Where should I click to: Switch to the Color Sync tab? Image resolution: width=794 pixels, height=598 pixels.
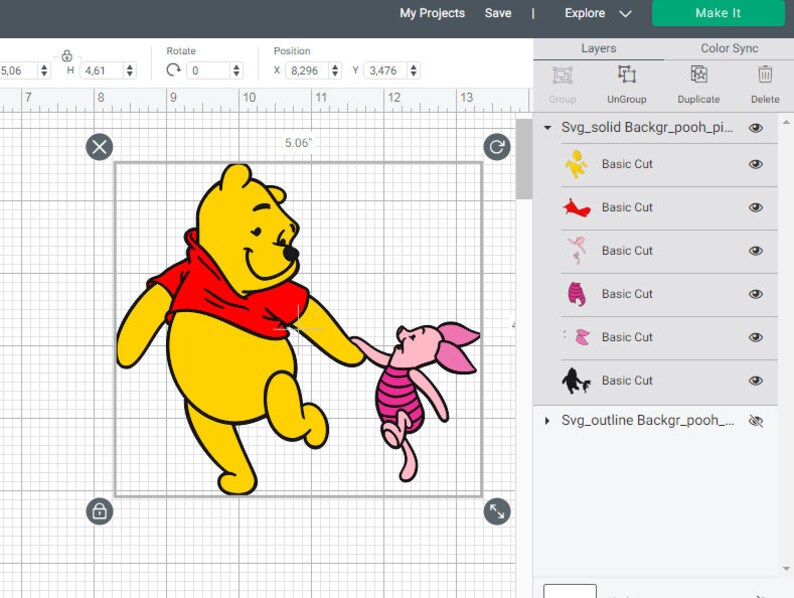click(729, 49)
